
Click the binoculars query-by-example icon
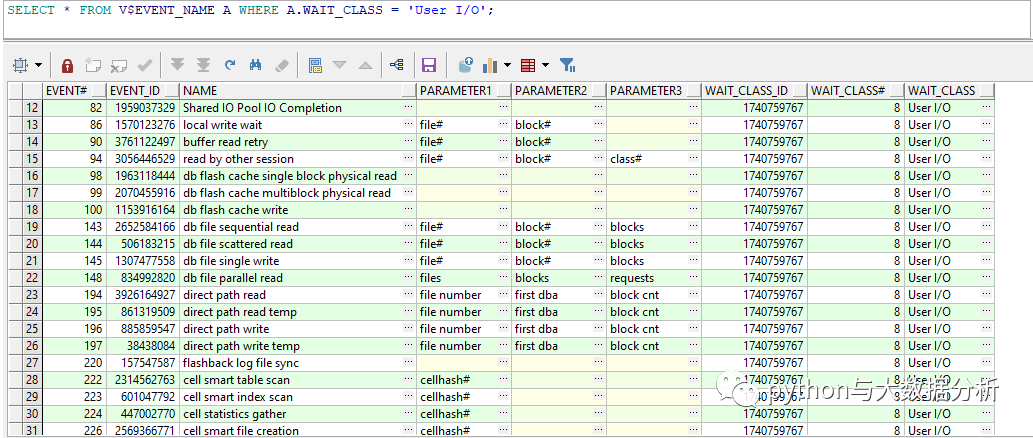click(256, 65)
